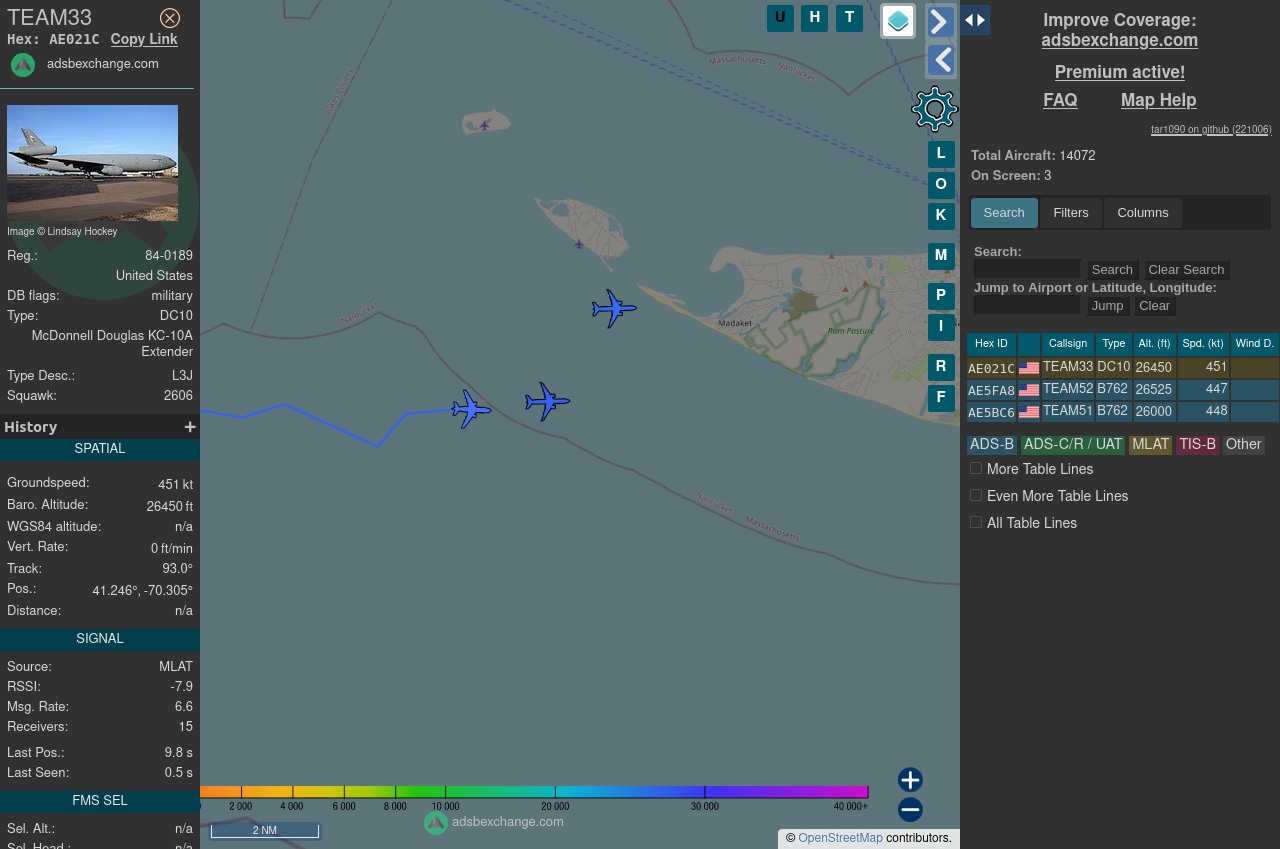Click the adsbexchange logo in info panel
This screenshot has width=1280, height=849.
click(x=23, y=65)
